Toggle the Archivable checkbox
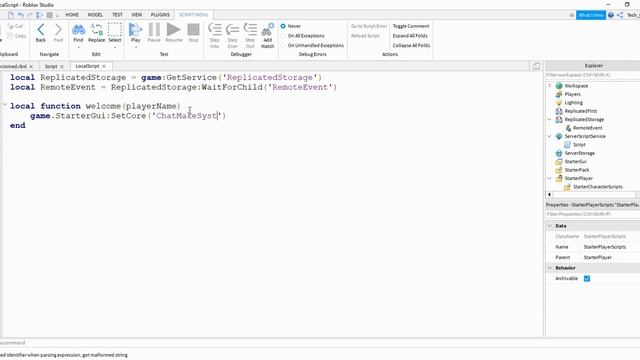Screen dimensions: 640x360 587,278
